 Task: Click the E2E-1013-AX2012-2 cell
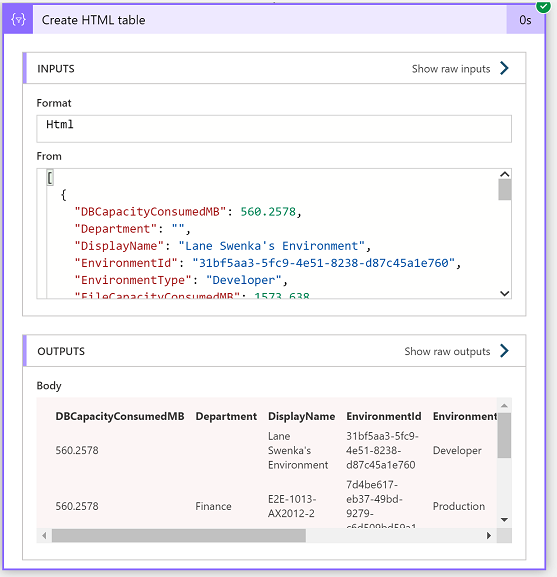point(292,506)
